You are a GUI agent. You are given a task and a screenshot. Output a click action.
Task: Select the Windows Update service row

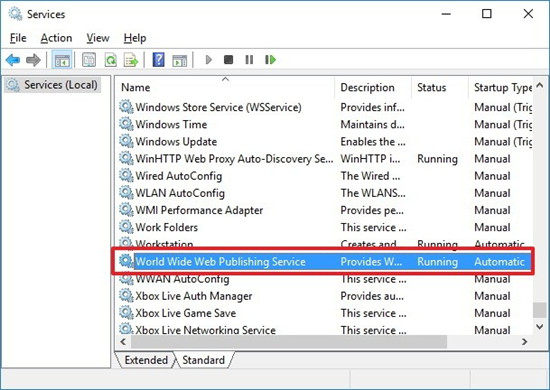[324, 142]
